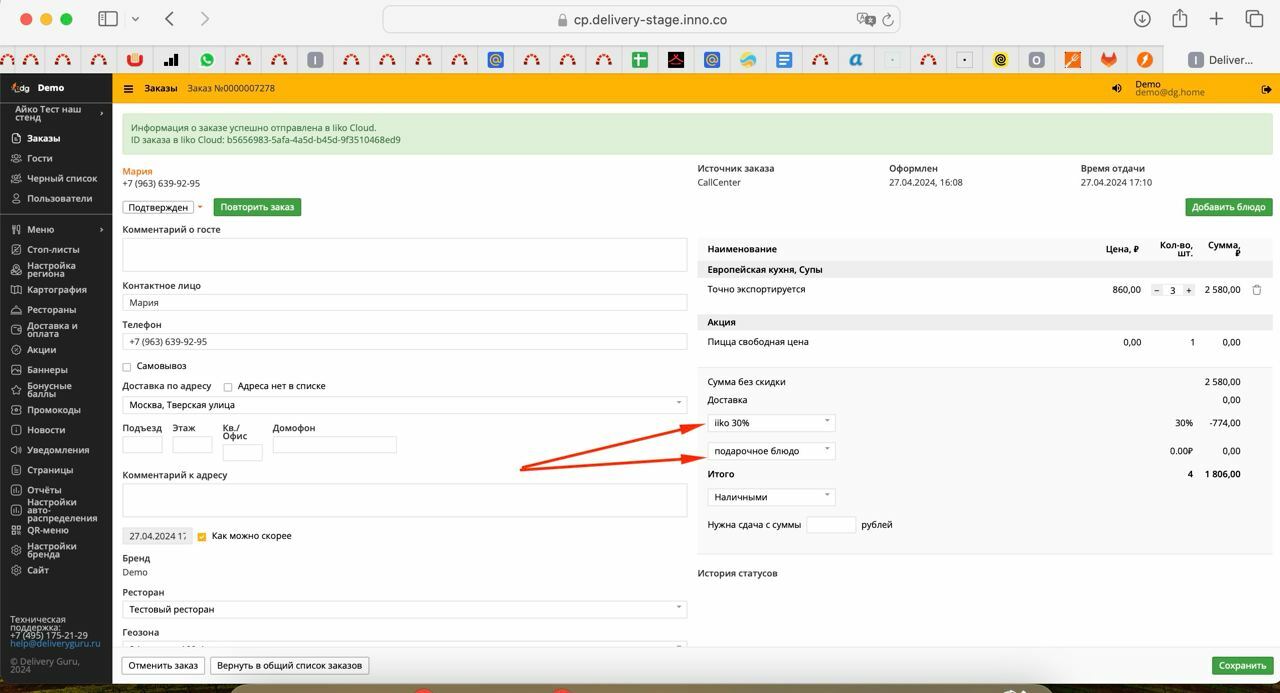Open a new Safari tab with the plus icon
The image size is (1280, 693).
click(1216, 19)
